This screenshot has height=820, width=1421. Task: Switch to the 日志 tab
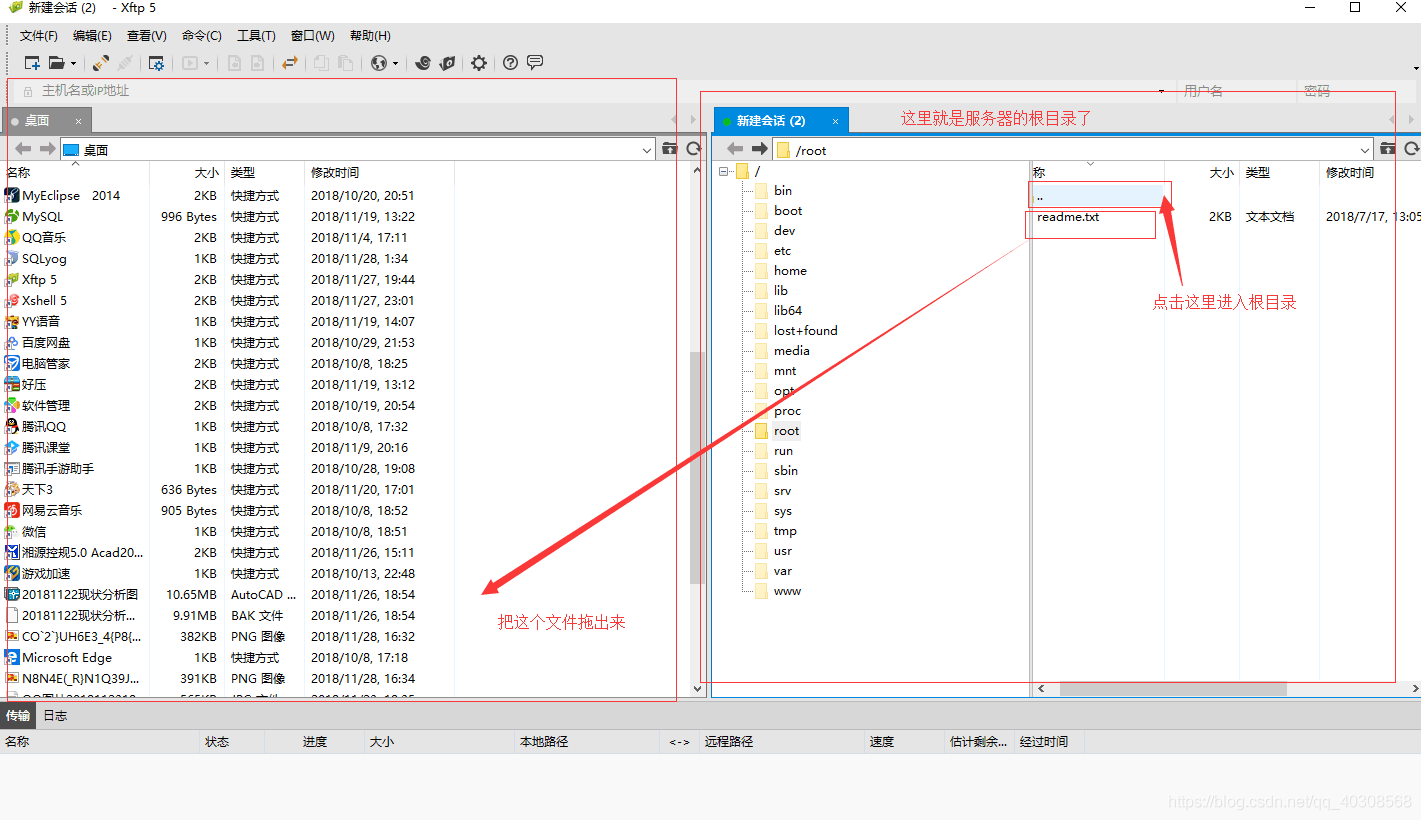pyautogui.click(x=55, y=716)
